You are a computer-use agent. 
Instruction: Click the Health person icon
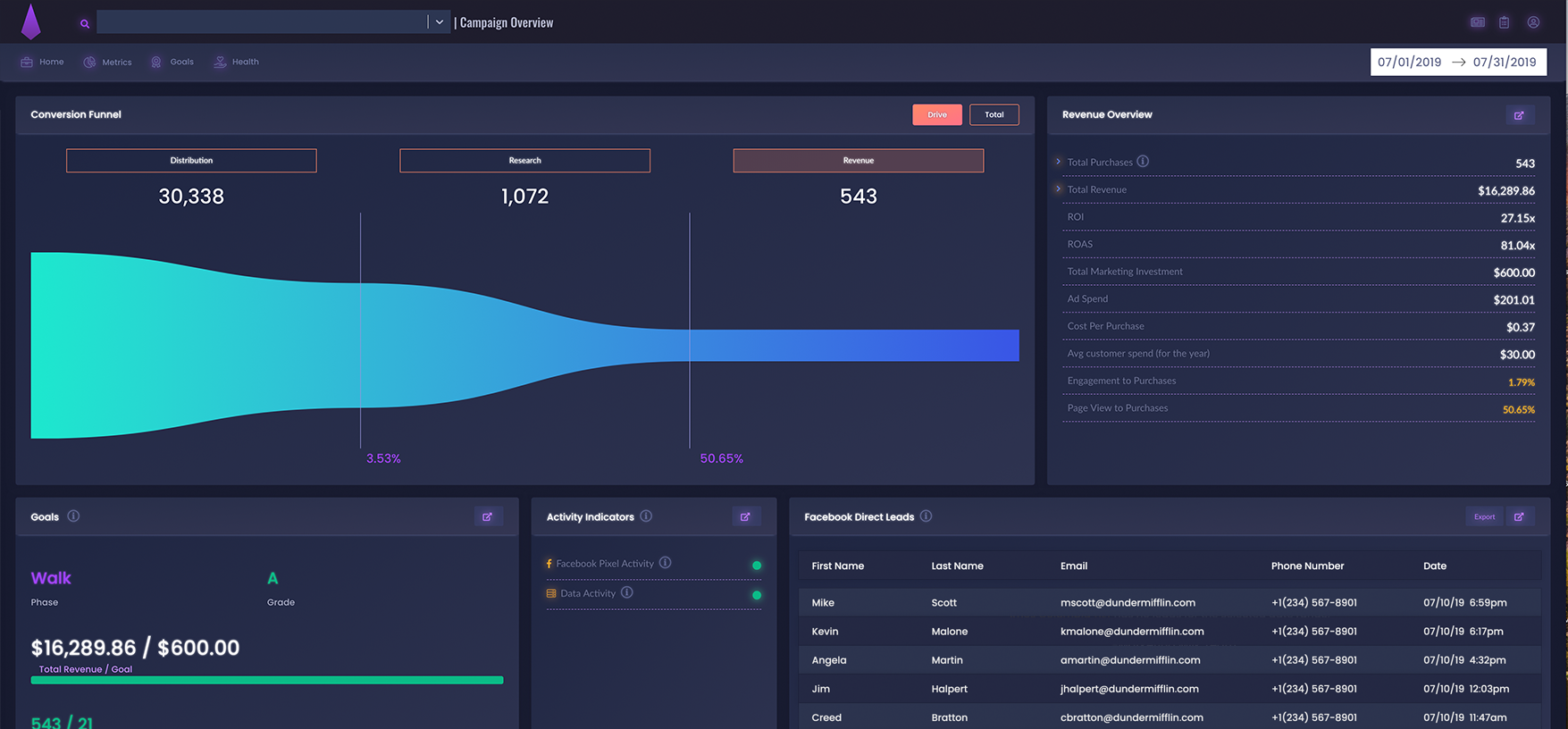(220, 62)
